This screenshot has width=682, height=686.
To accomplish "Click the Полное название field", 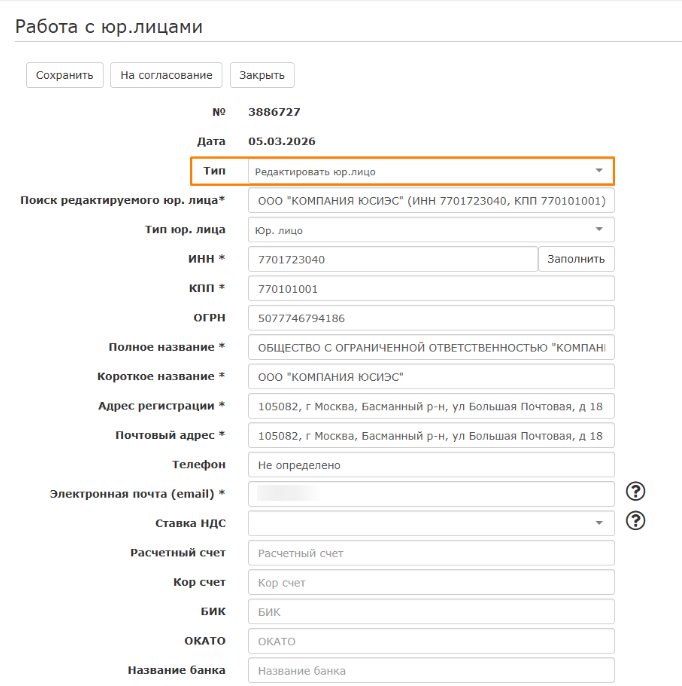I will pos(430,347).
